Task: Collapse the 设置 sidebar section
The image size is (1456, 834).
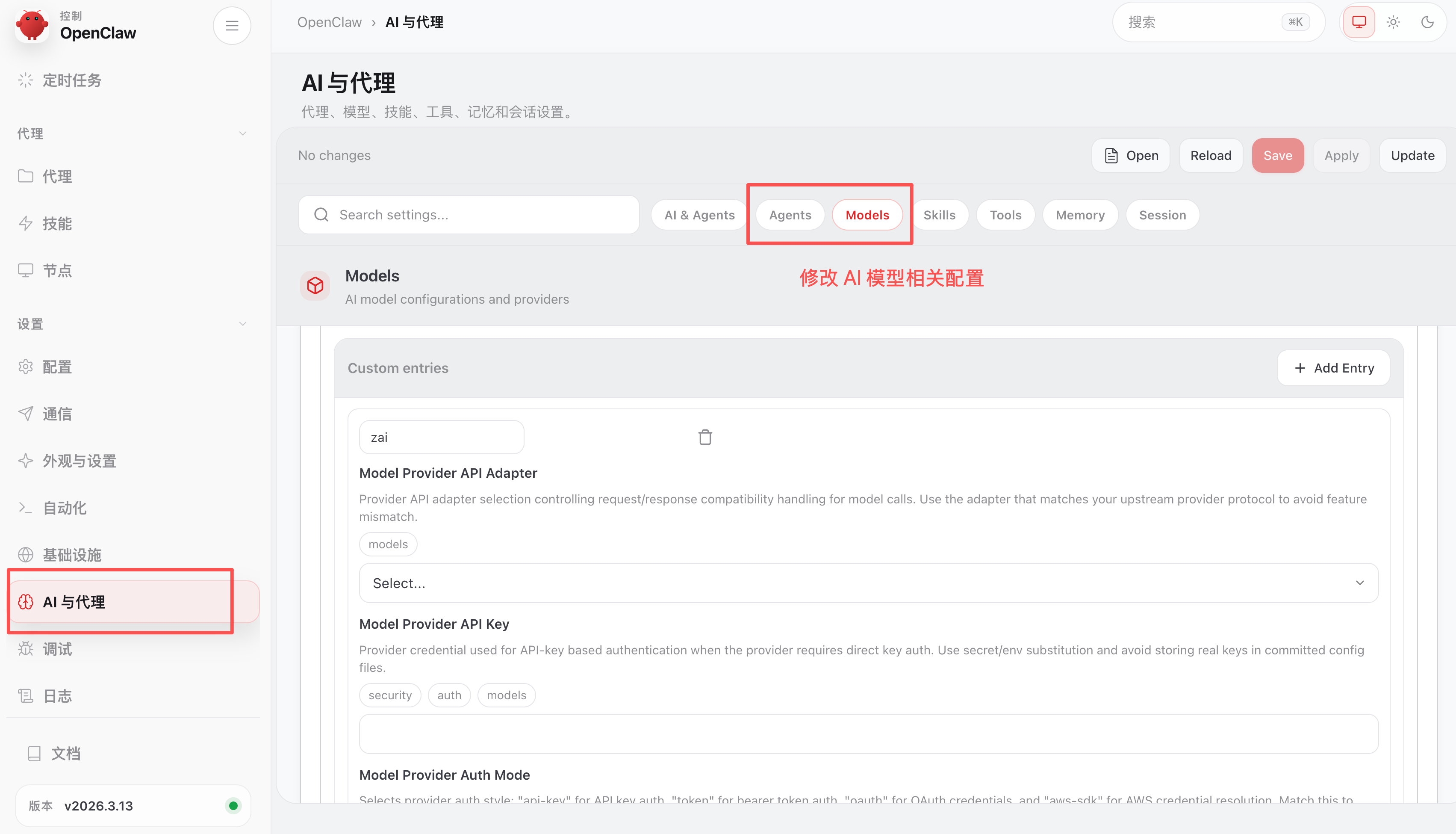Action: (242, 324)
